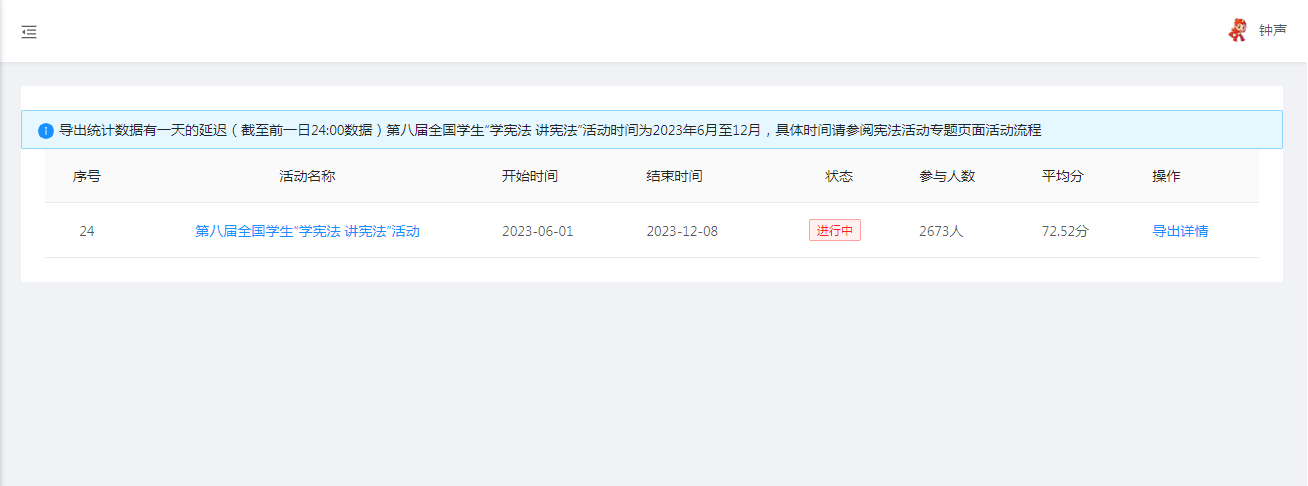Click the end date 2023-12-08 cell

point(682,231)
